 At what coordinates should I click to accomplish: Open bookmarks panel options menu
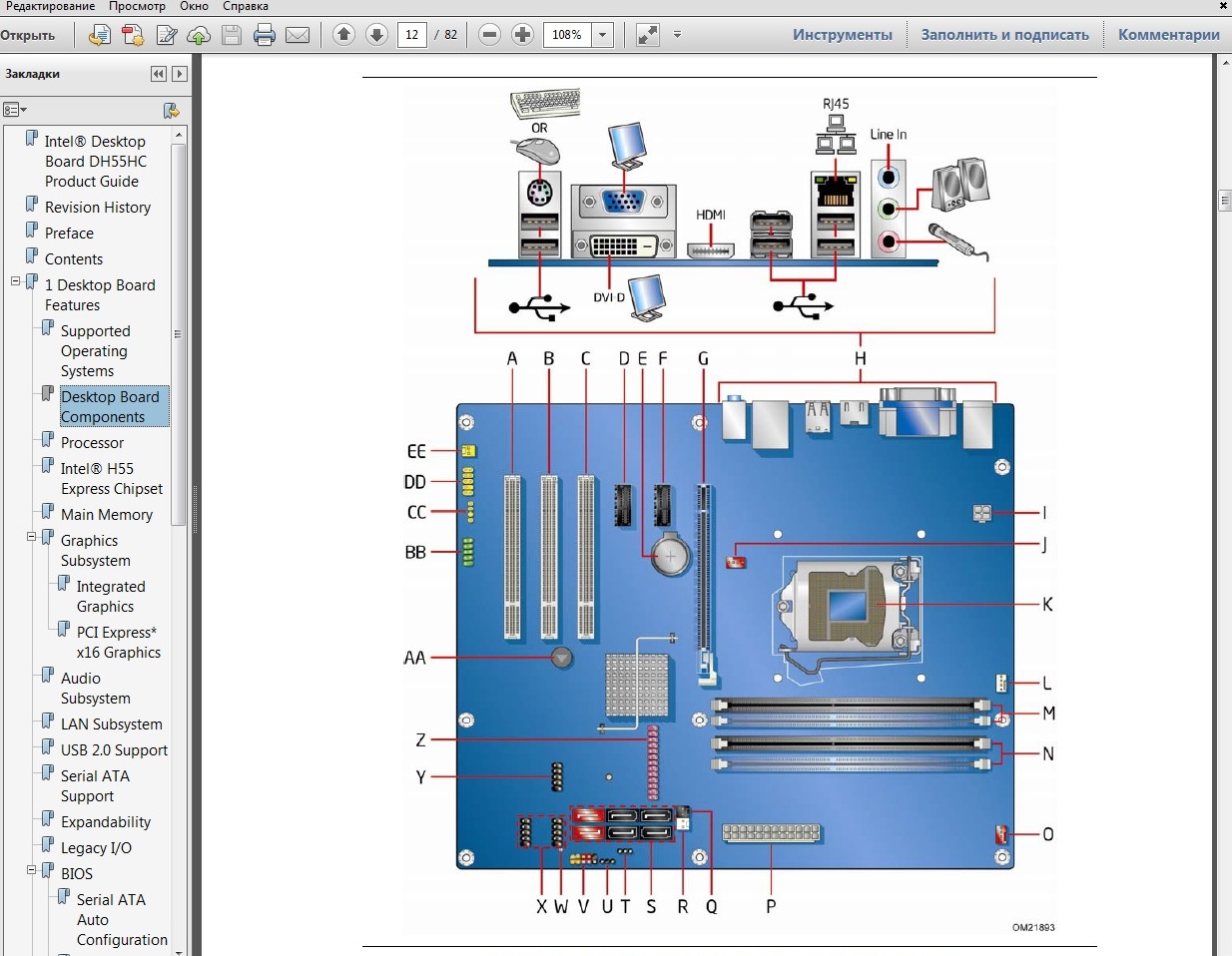coord(15,110)
